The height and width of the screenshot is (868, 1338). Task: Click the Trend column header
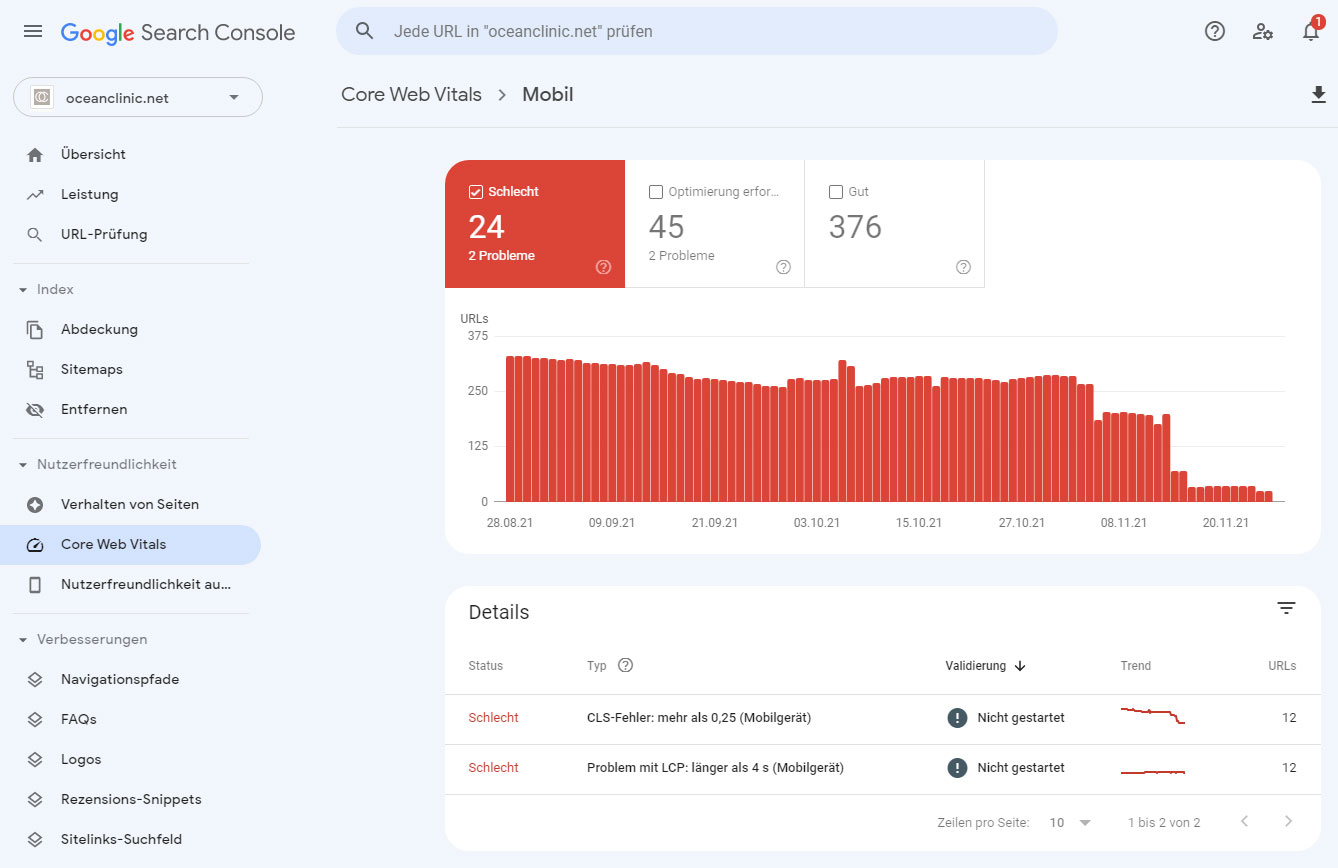1136,666
